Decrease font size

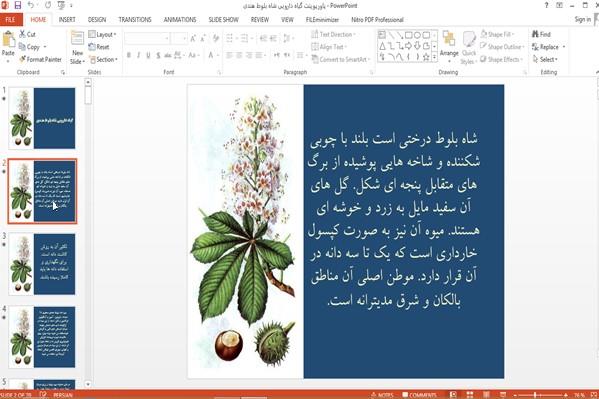tap(203, 38)
